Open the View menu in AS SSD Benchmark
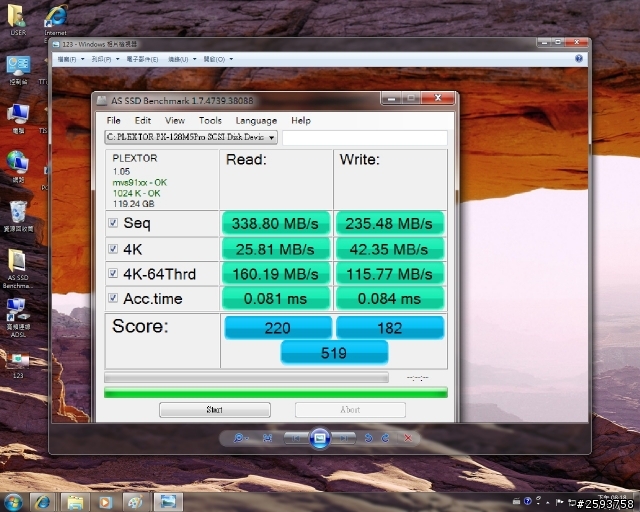 click(175, 120)
